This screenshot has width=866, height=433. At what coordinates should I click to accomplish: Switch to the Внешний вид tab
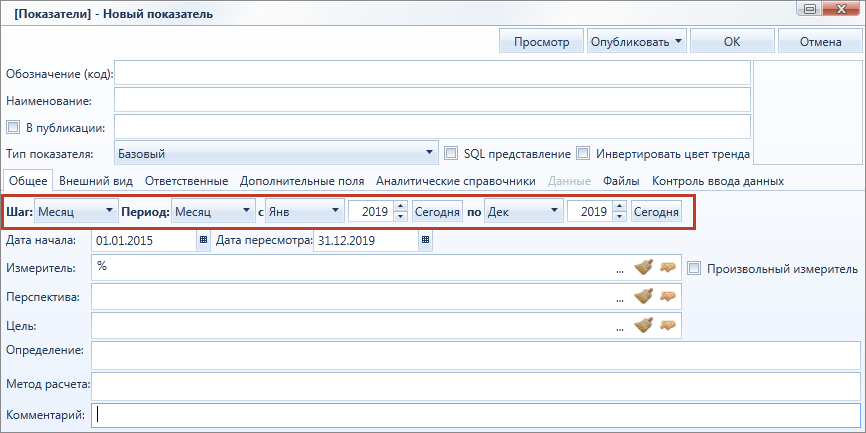[x=97, y=181]
